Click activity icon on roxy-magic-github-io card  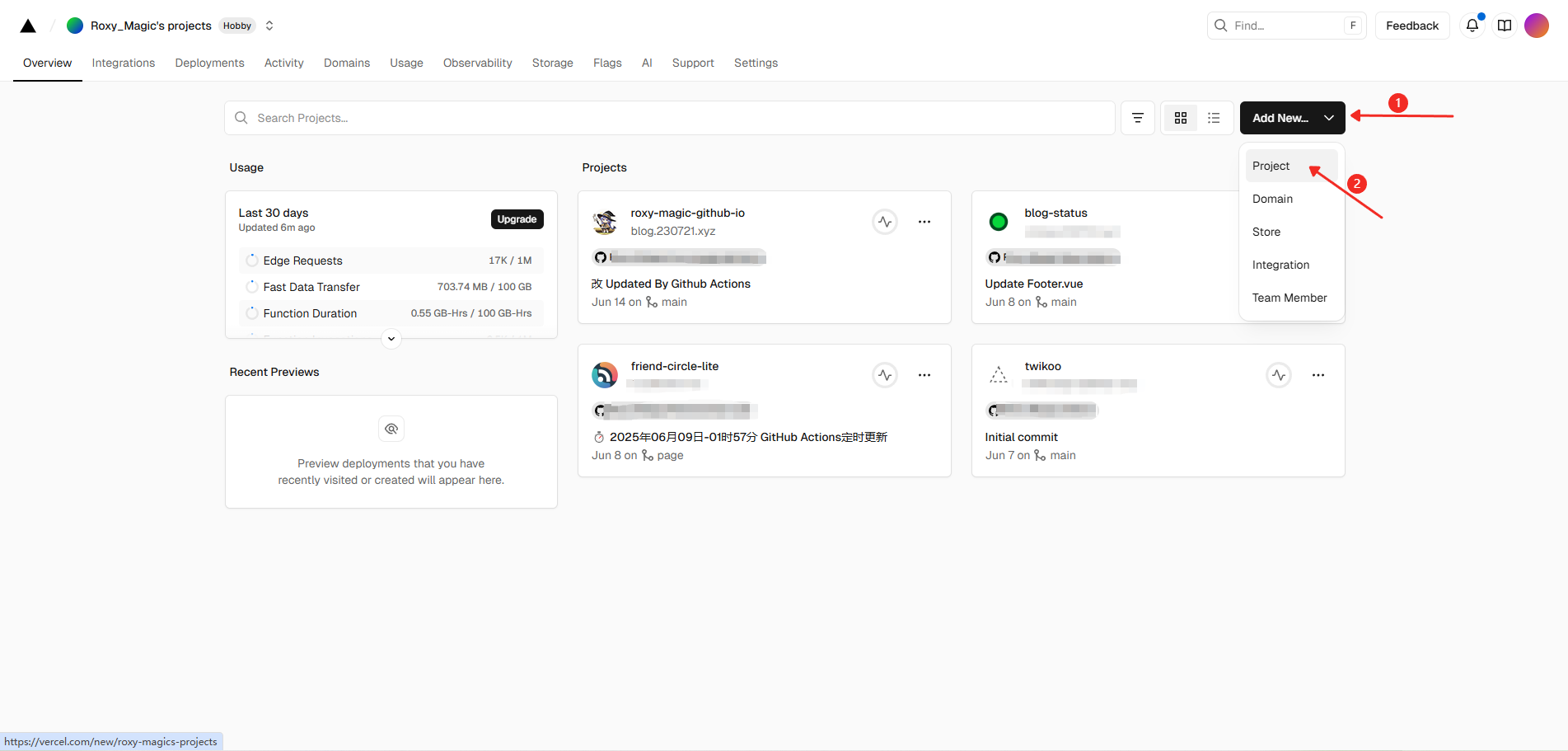[885, 222]
